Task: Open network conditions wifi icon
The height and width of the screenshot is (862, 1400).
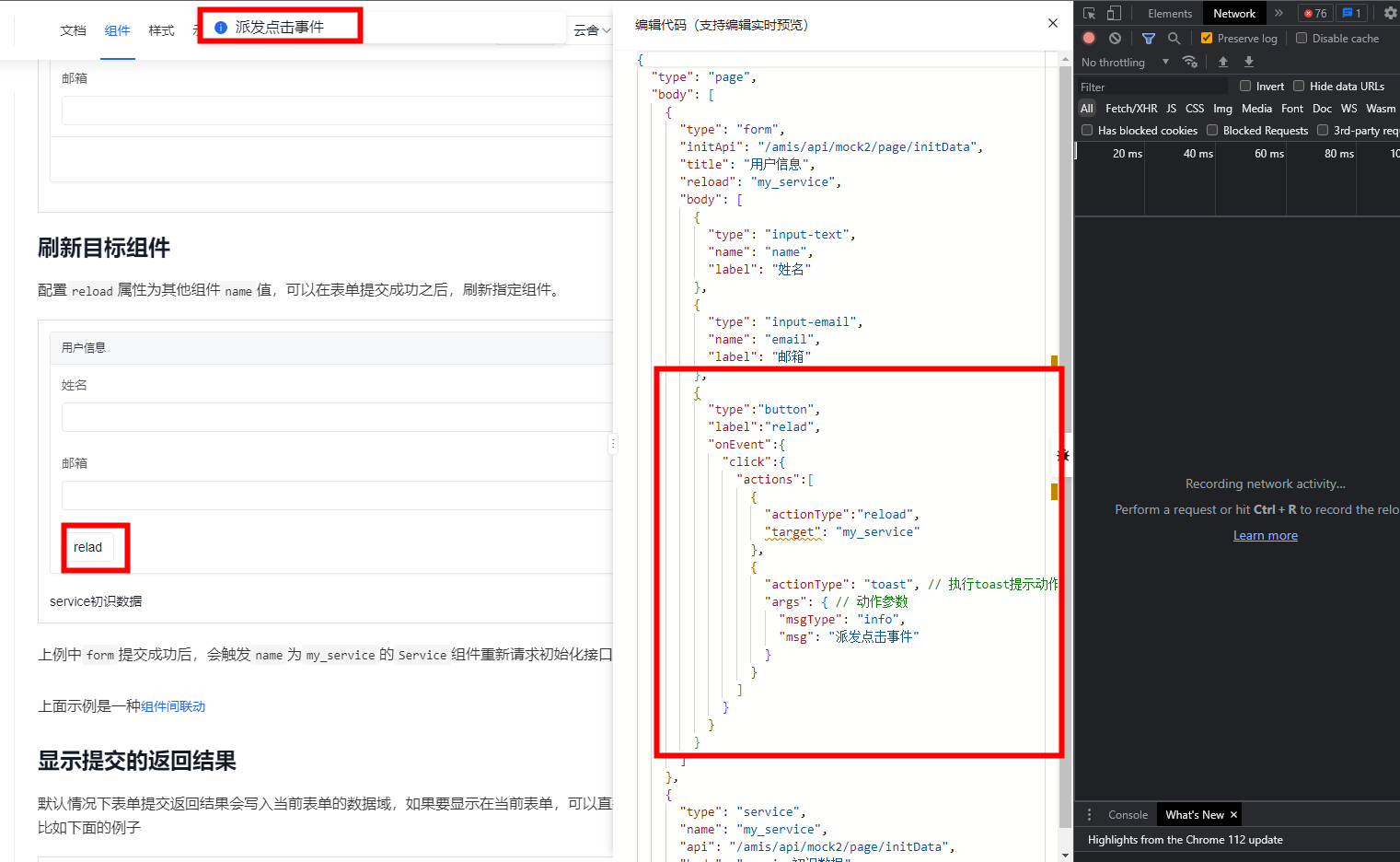Action: [1190, 62]
